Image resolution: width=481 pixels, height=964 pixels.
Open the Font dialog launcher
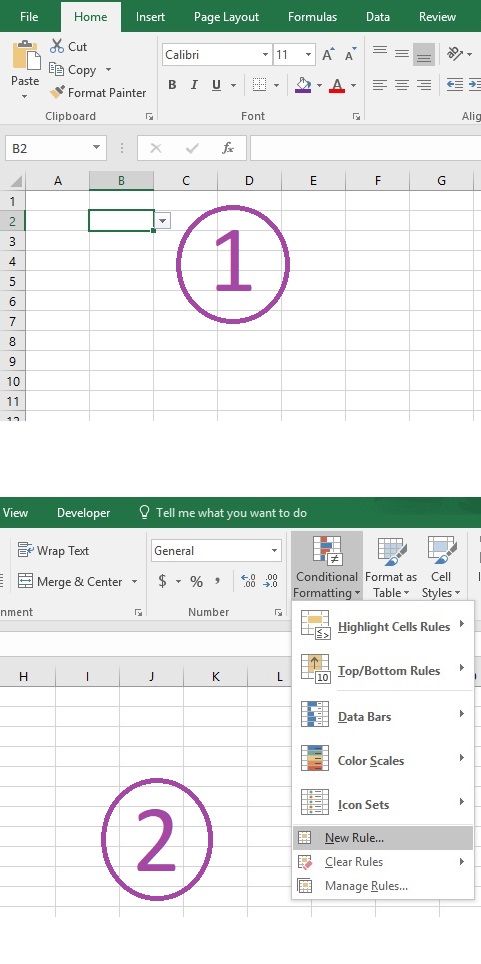point(356,116)
